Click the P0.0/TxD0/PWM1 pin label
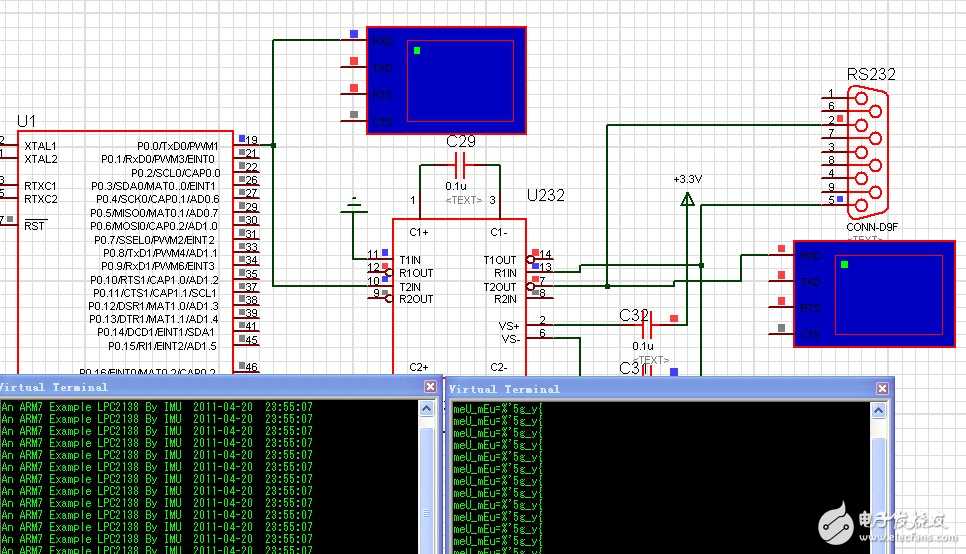 coord(178,146)
